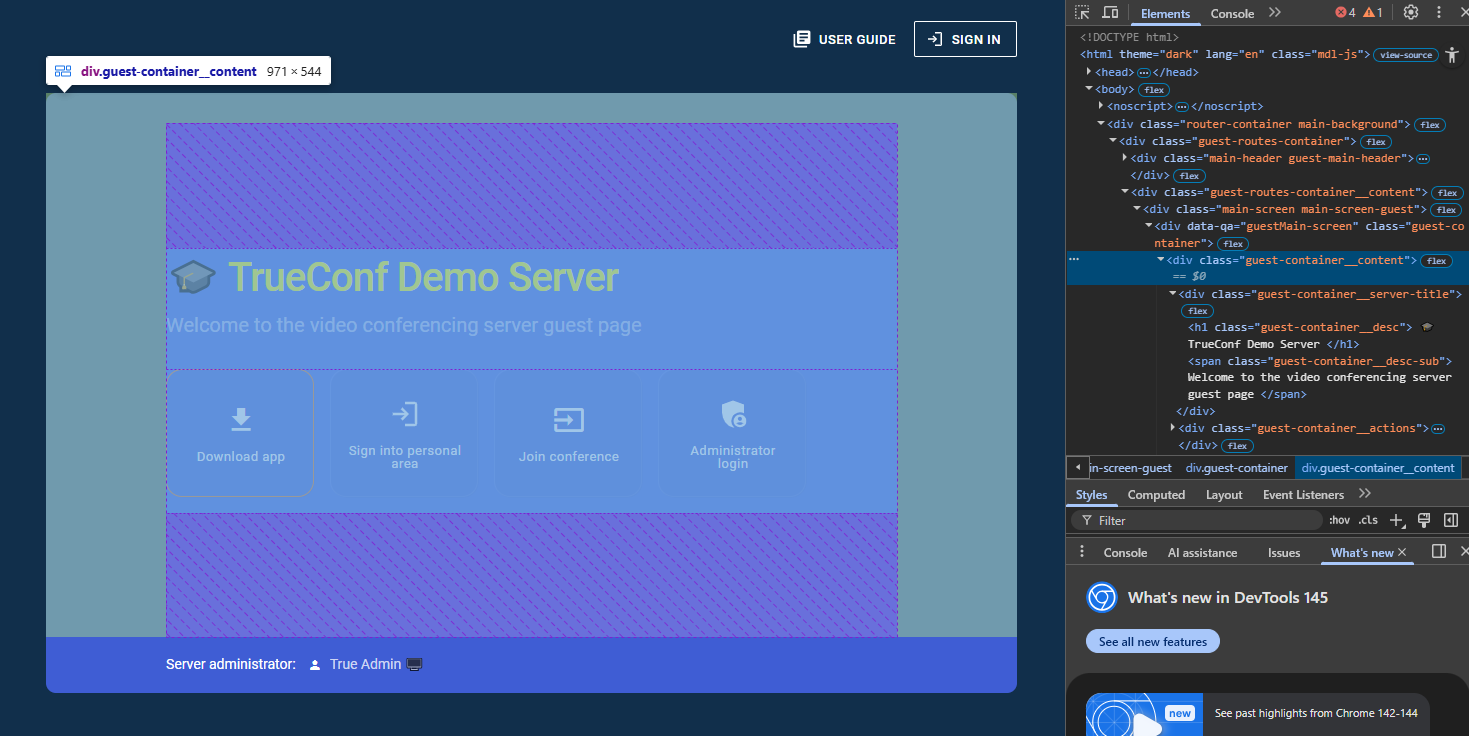Collapse the body element node
This screenshot has height=736, width=1469.
1089,89
